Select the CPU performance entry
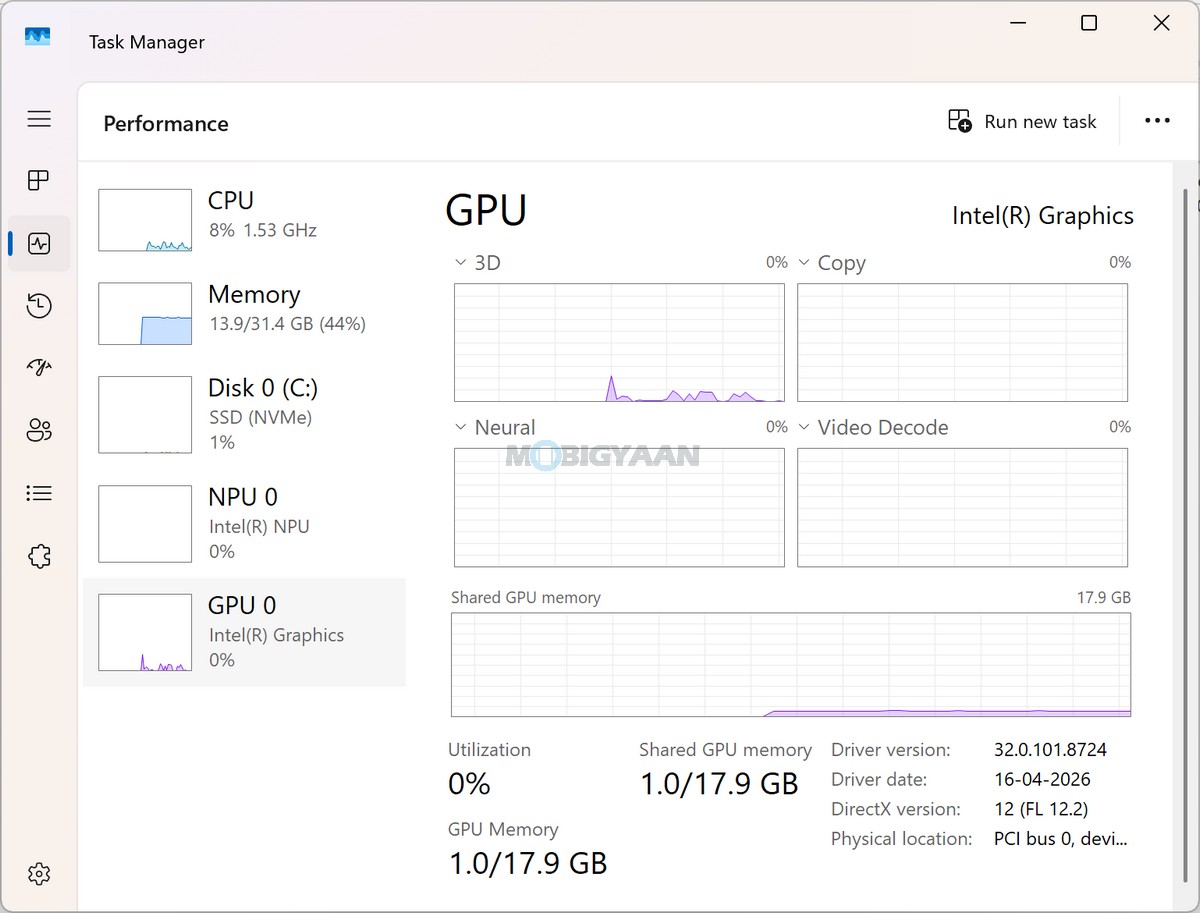 pyautogui.click(x=244, y=220)
